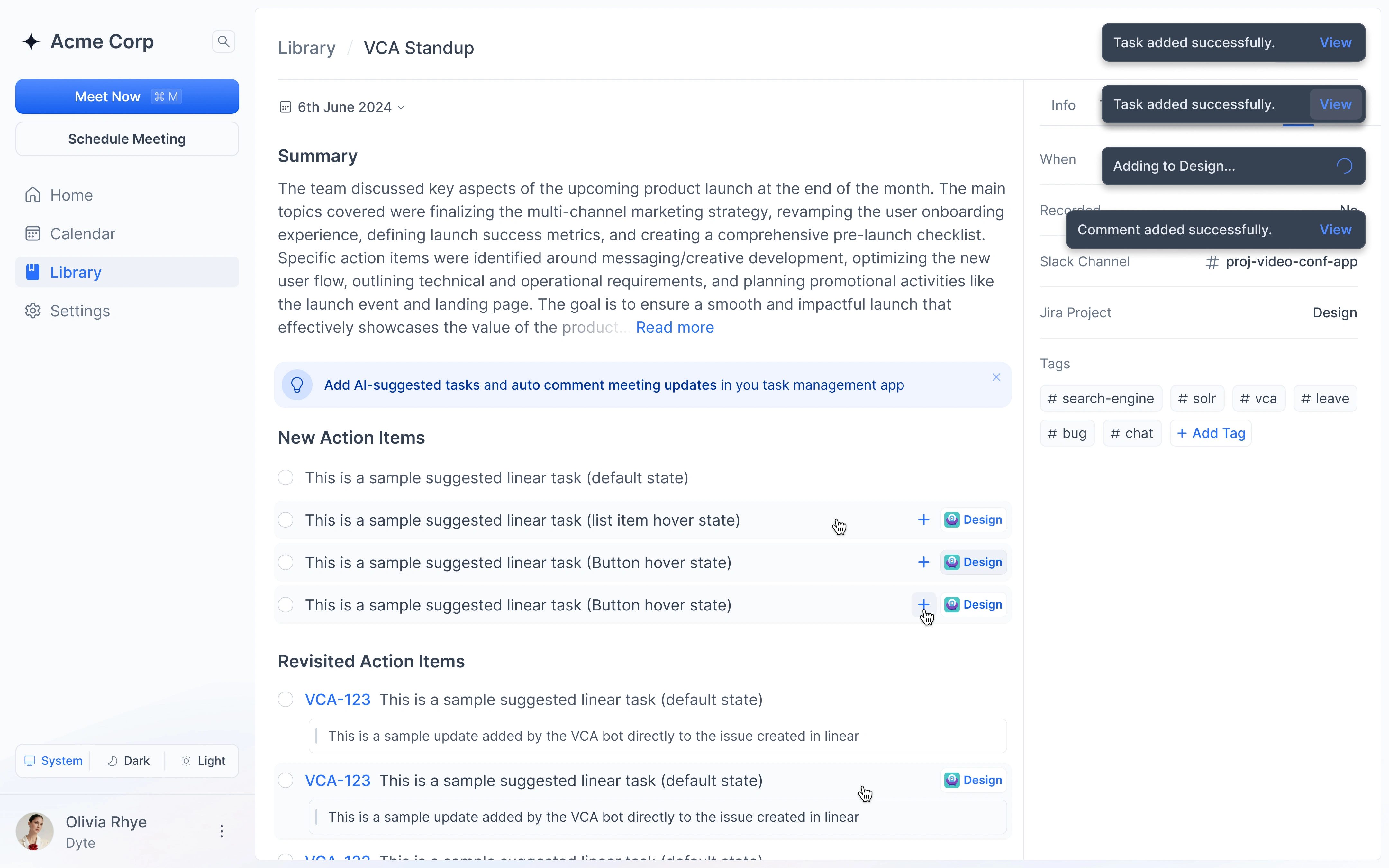Open the Library navigation item
Screen dimensions: 1389x868
tap(75, 272)
